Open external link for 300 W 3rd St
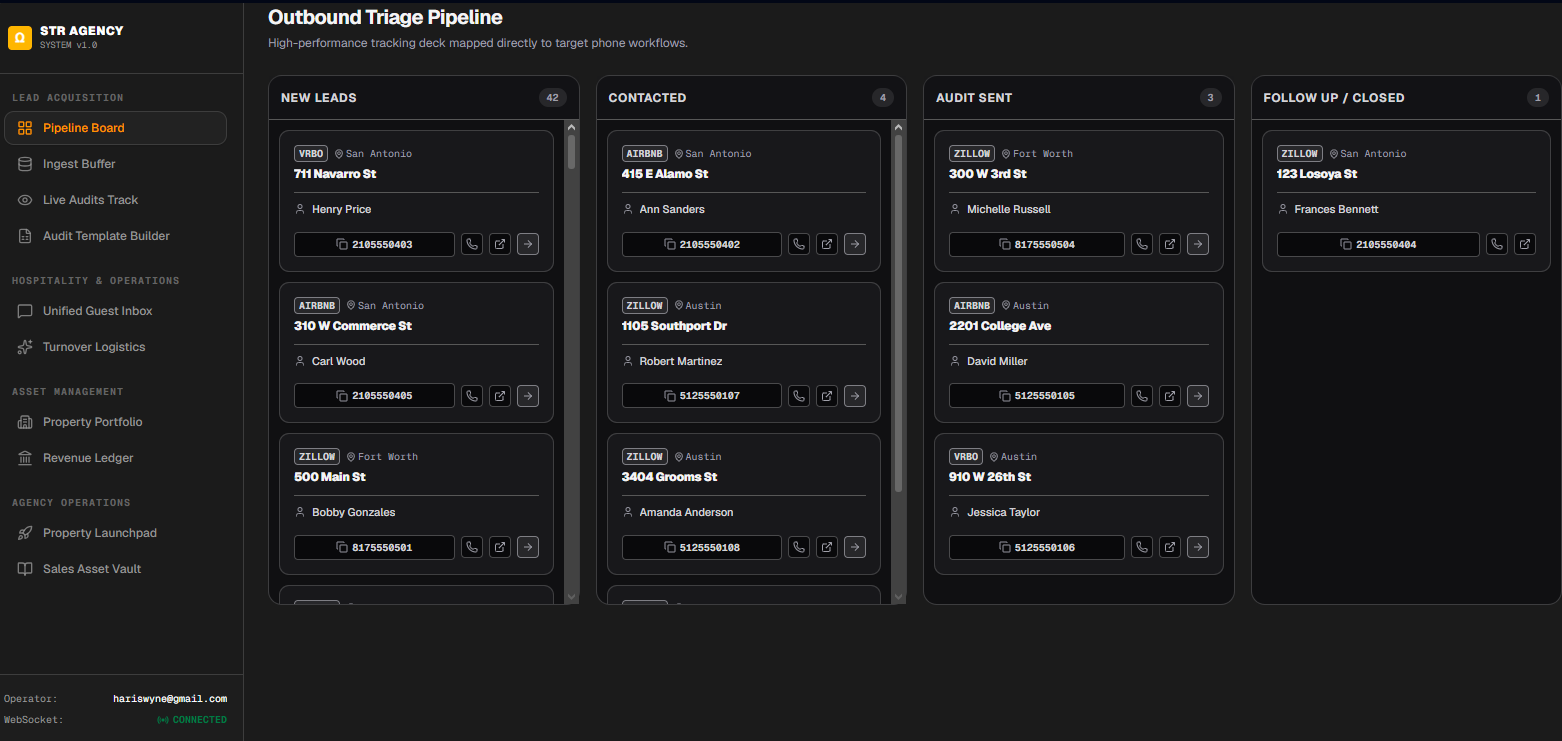1562x741 pixels. (x=1170, y=244)
